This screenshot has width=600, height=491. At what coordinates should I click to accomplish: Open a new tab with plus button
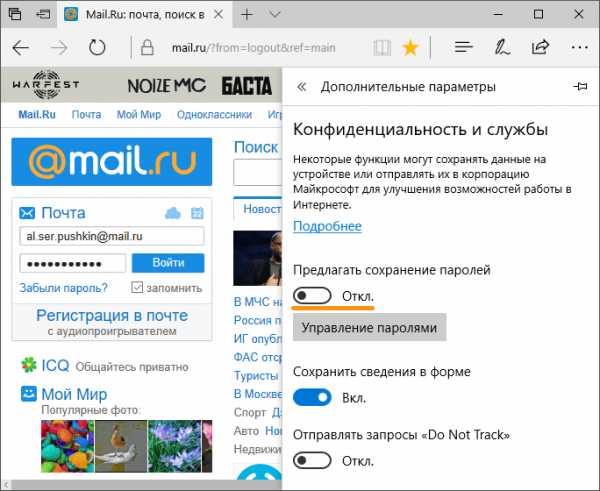(x=247, y=15)
